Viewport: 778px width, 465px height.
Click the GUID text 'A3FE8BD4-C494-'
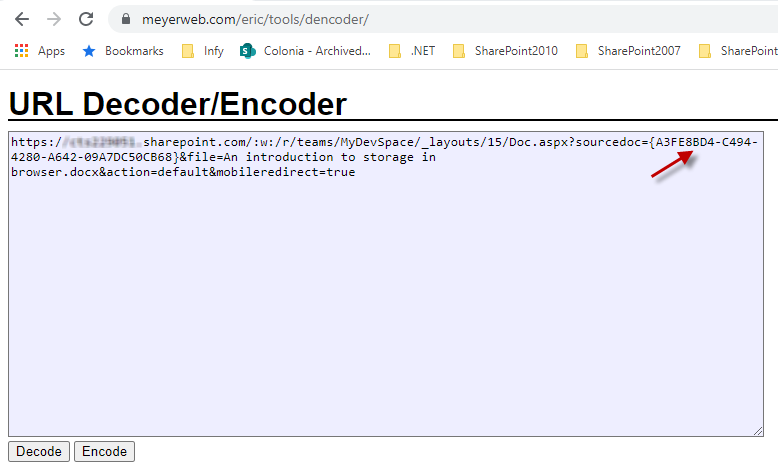(707, 142)
